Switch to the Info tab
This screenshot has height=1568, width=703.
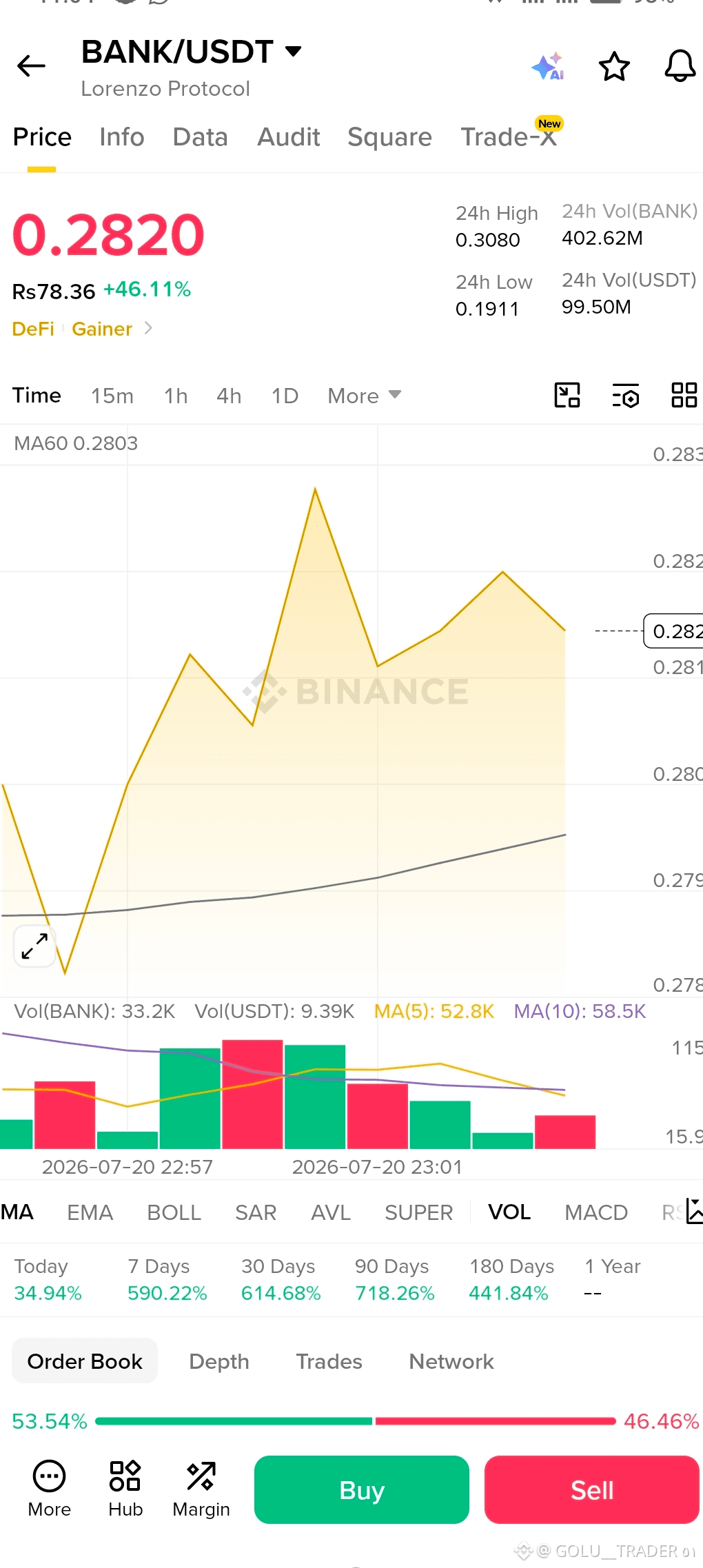point(122,137)
